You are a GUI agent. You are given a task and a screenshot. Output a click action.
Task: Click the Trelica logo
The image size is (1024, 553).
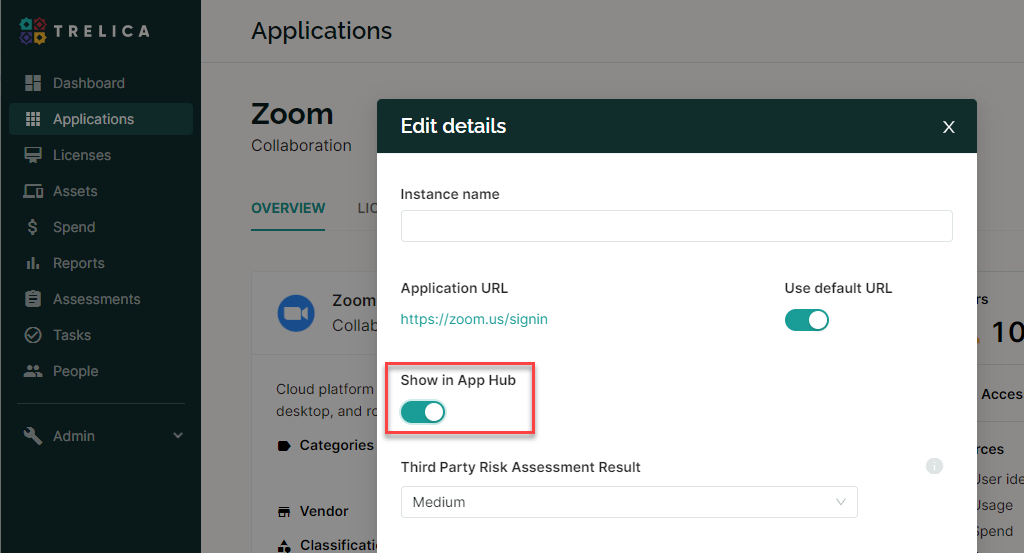click(85, 31)
